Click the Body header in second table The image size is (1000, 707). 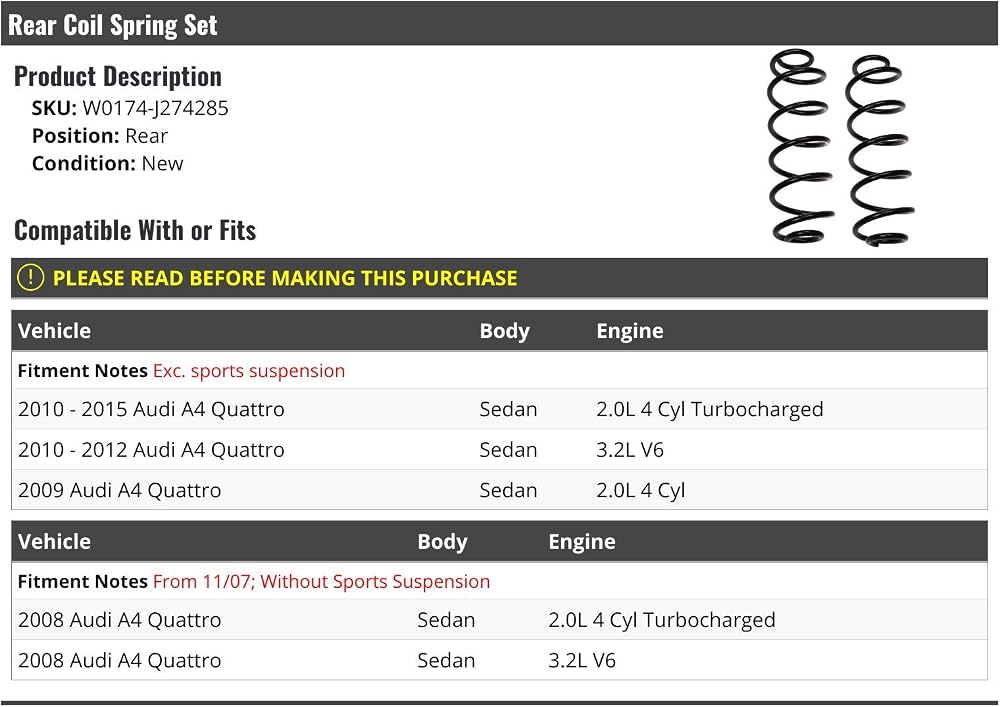point(443,542)
